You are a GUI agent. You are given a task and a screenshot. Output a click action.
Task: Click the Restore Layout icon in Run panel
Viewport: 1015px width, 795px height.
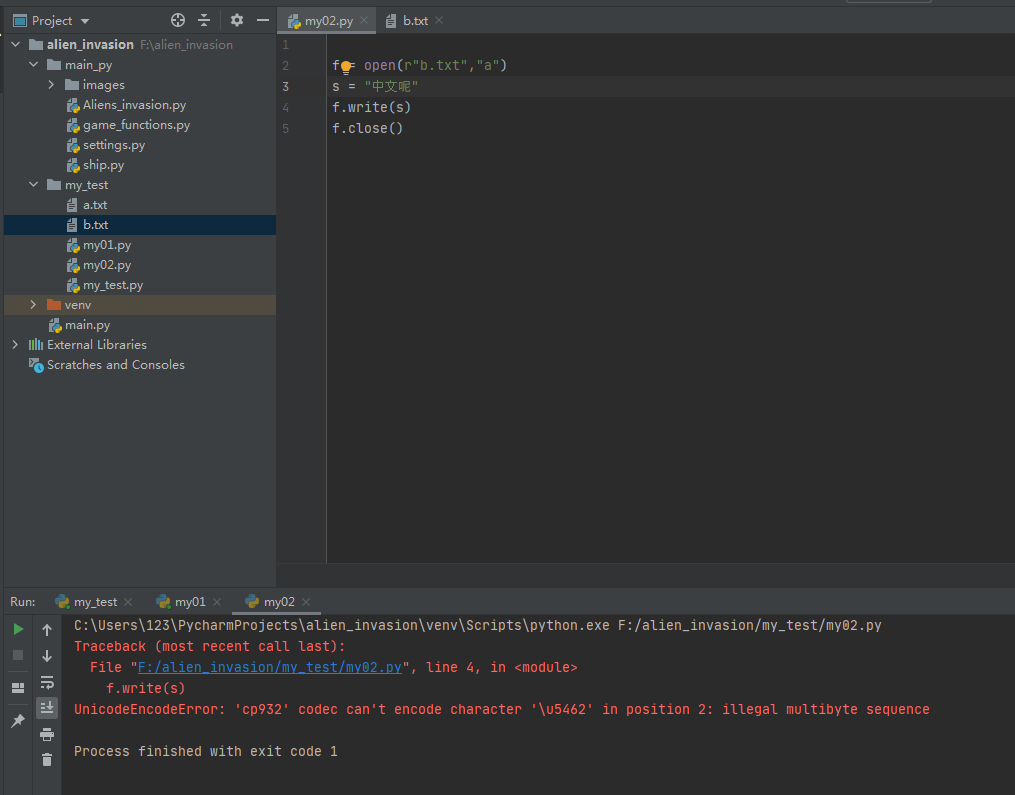tap(18, 688)
